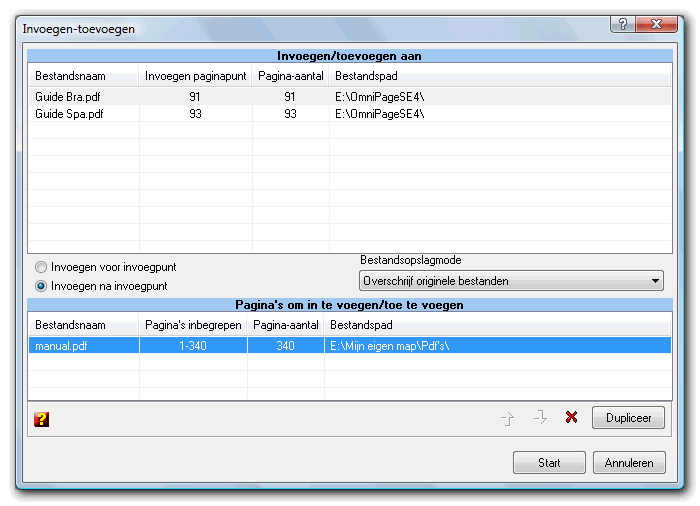Select 'Invoegen na invoegpunt' radio option

(x=41, y=286)
